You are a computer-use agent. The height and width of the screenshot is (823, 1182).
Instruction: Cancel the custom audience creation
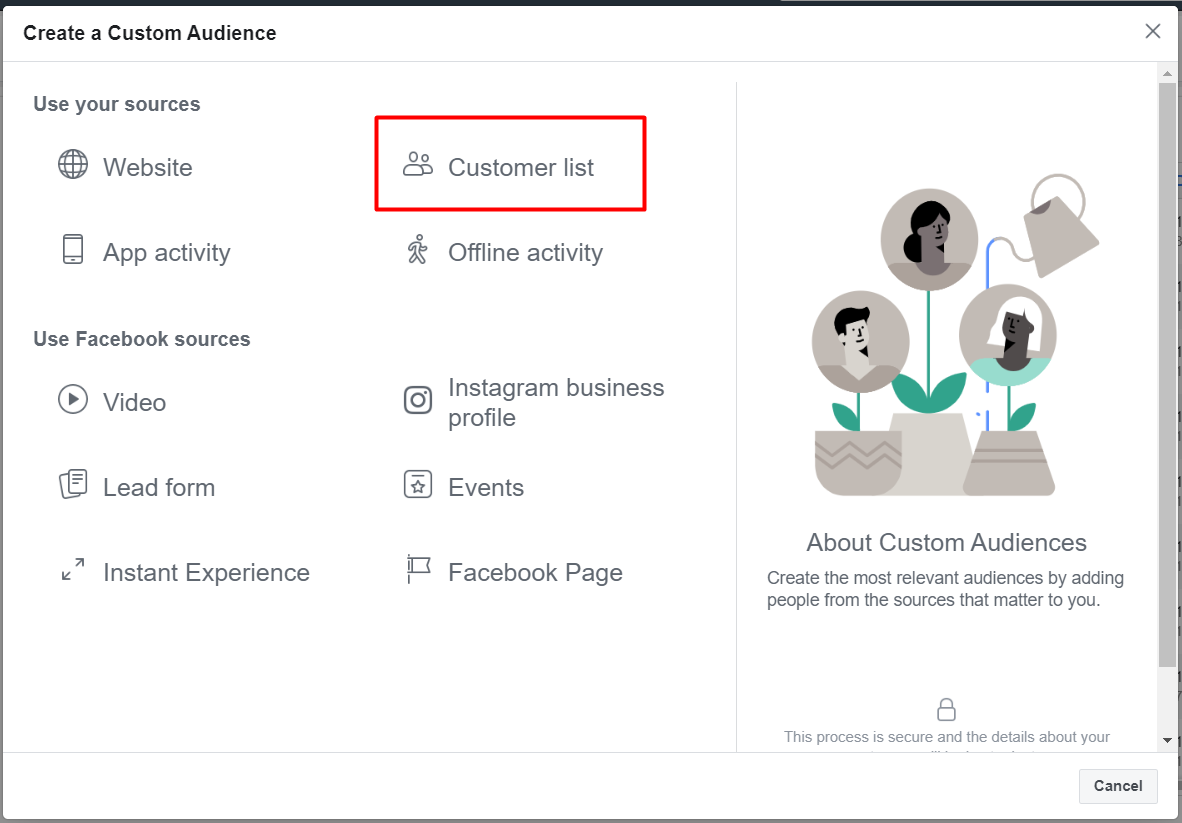click(1118, 786)
